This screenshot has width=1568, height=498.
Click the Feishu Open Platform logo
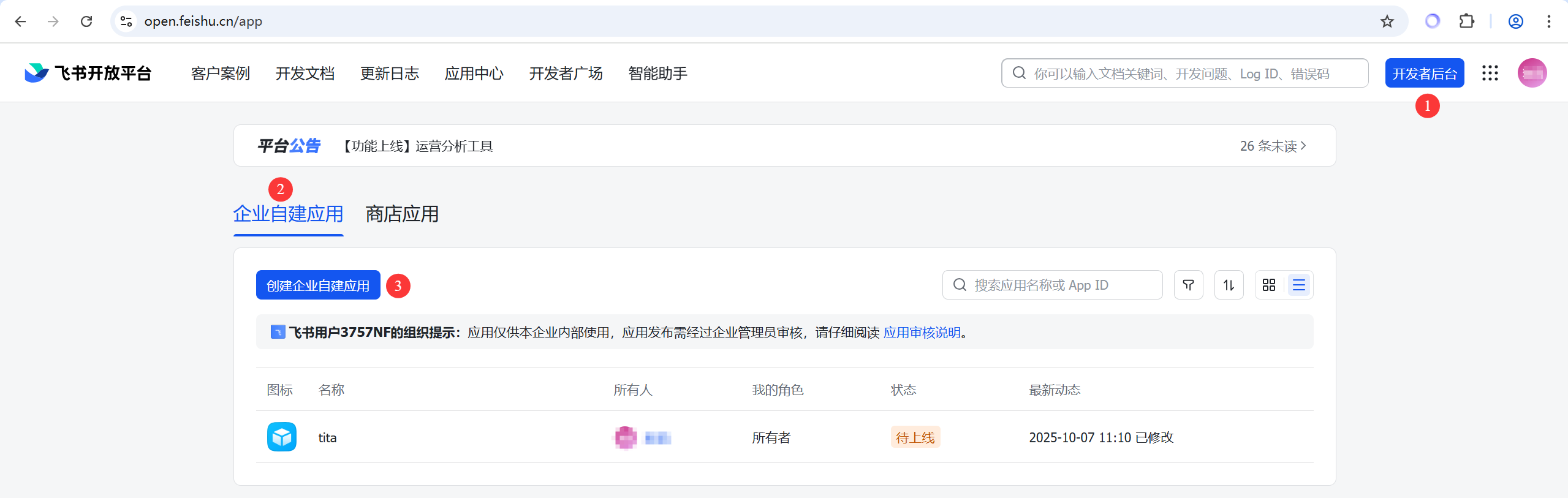point(88,74)
